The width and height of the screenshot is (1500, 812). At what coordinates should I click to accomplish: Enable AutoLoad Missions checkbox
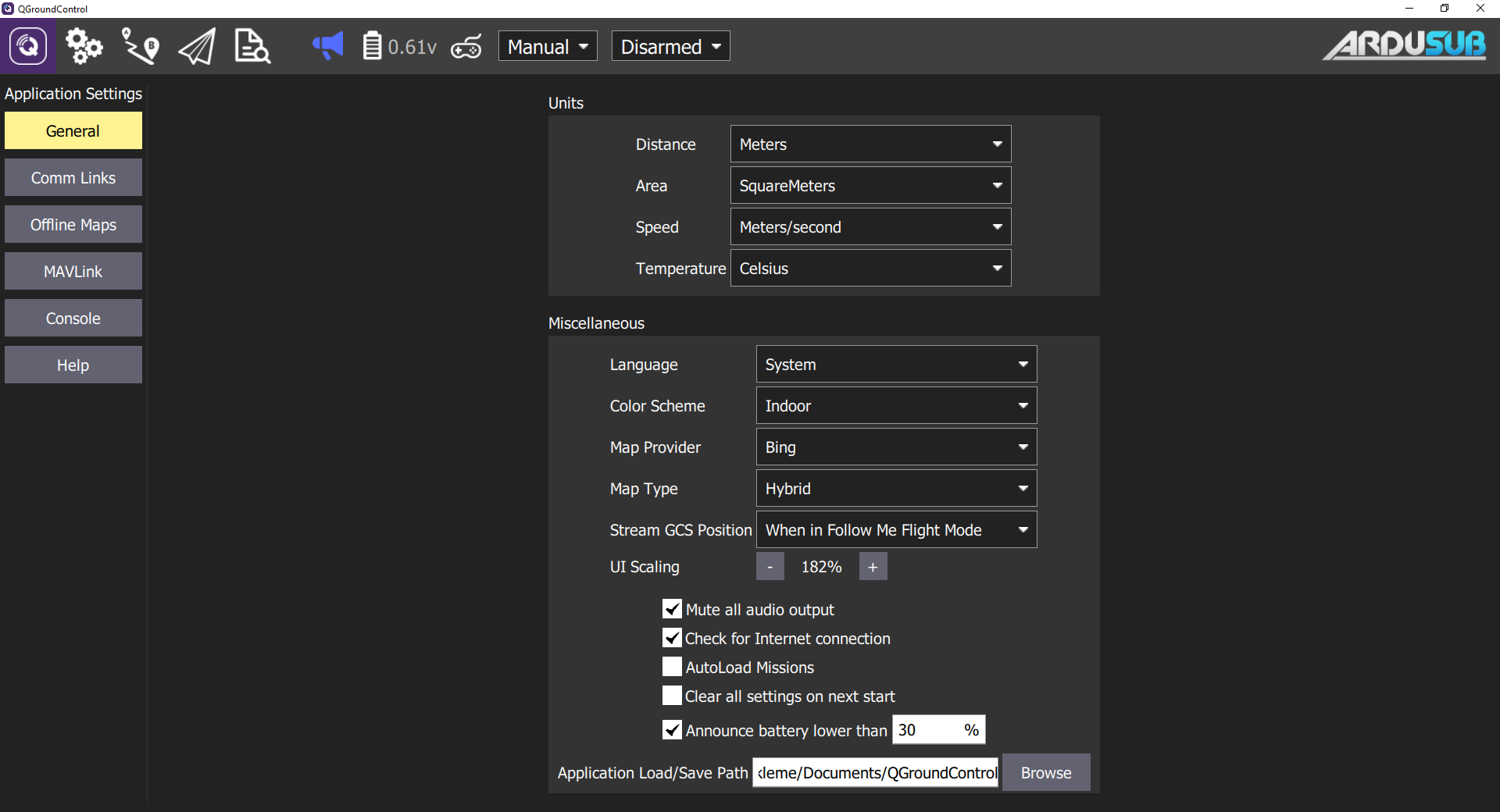(672, 667)
